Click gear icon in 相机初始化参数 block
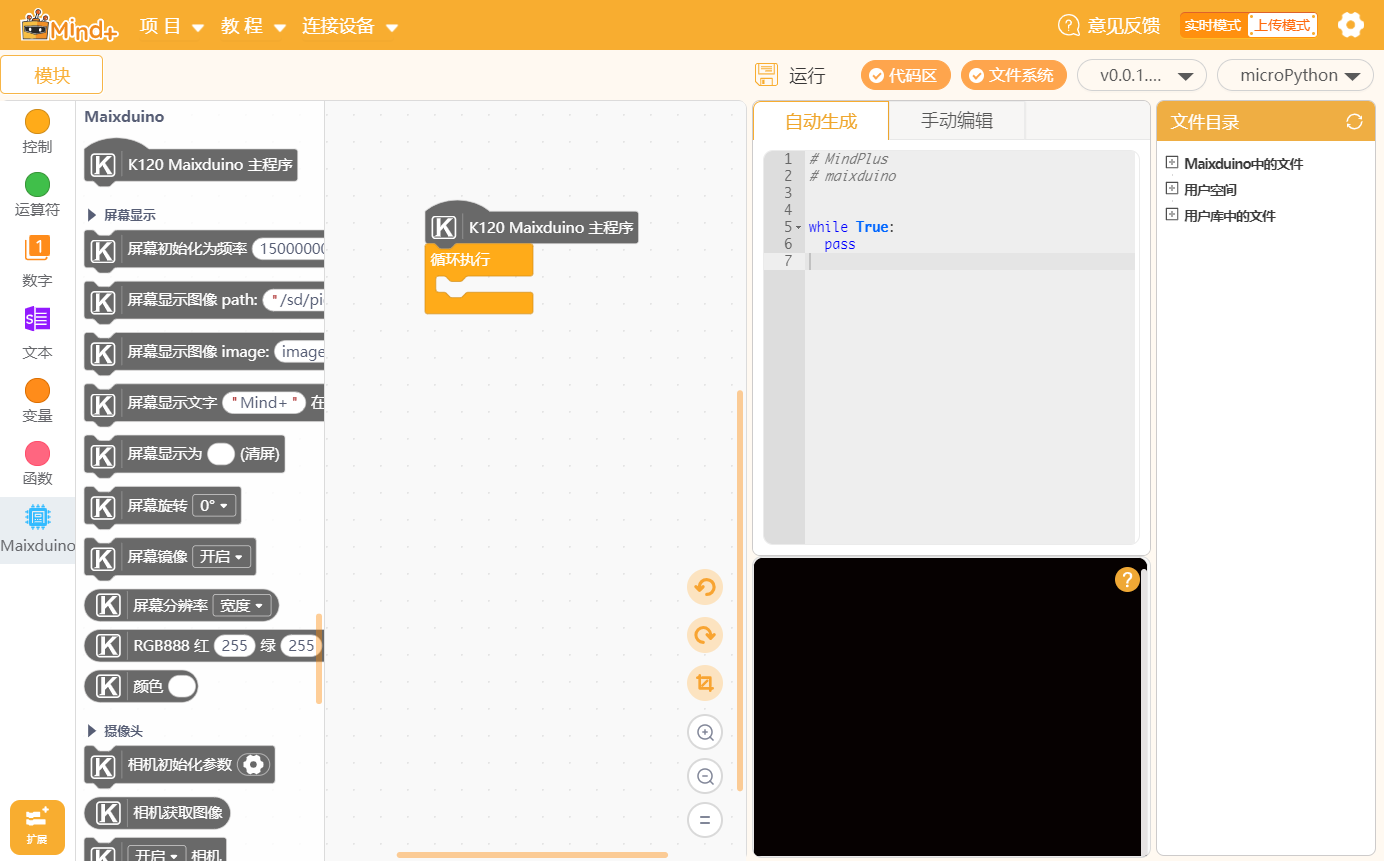 (x=254, y=765)
